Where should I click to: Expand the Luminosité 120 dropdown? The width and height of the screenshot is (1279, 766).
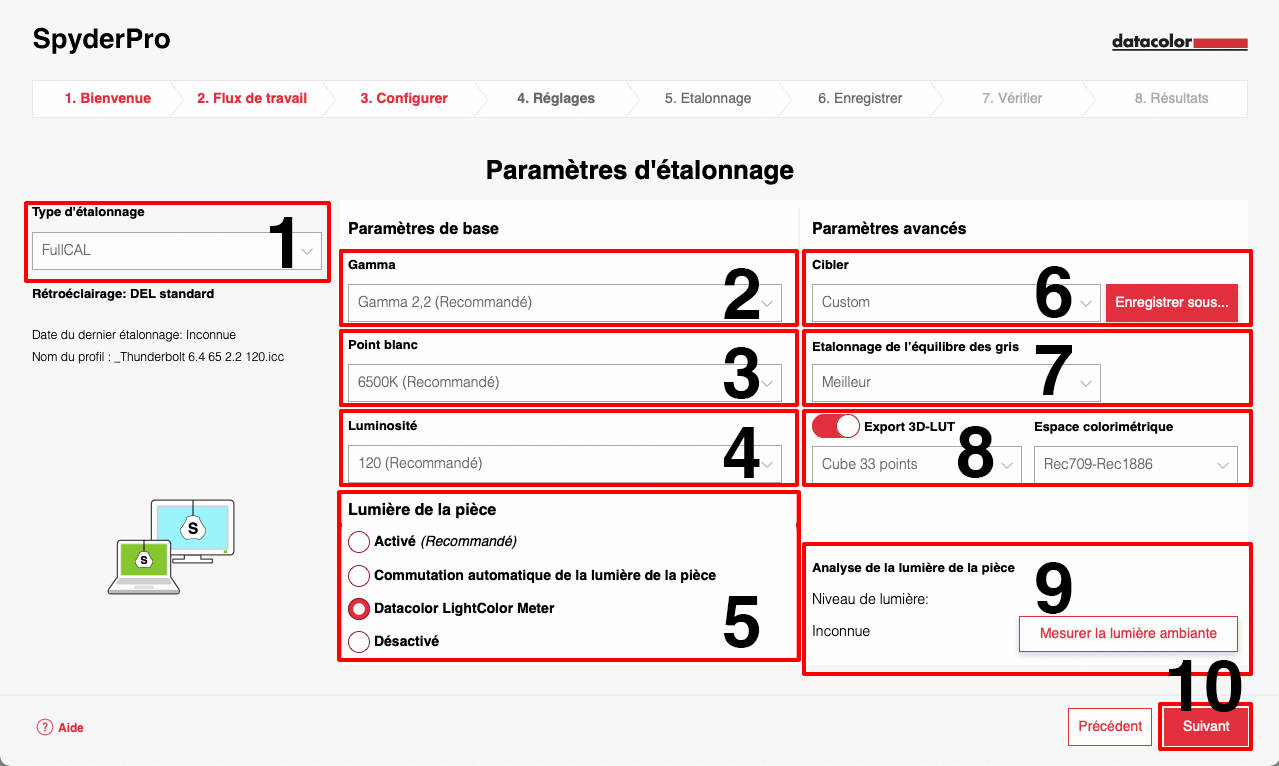tap(564, 464)
